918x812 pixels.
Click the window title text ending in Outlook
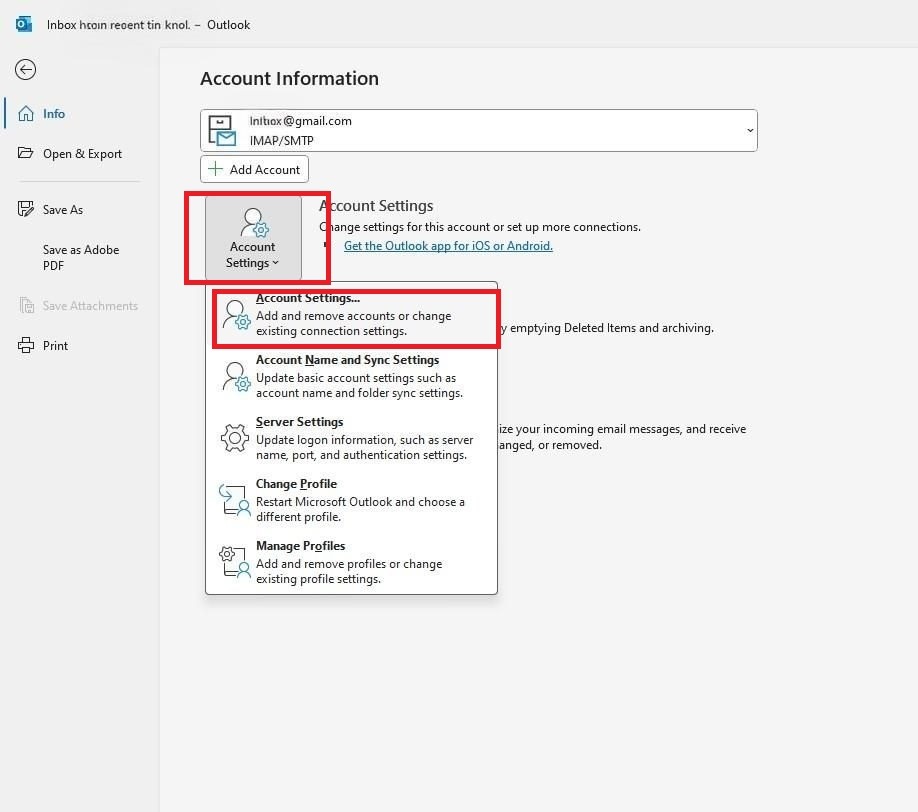click(148, 25)
